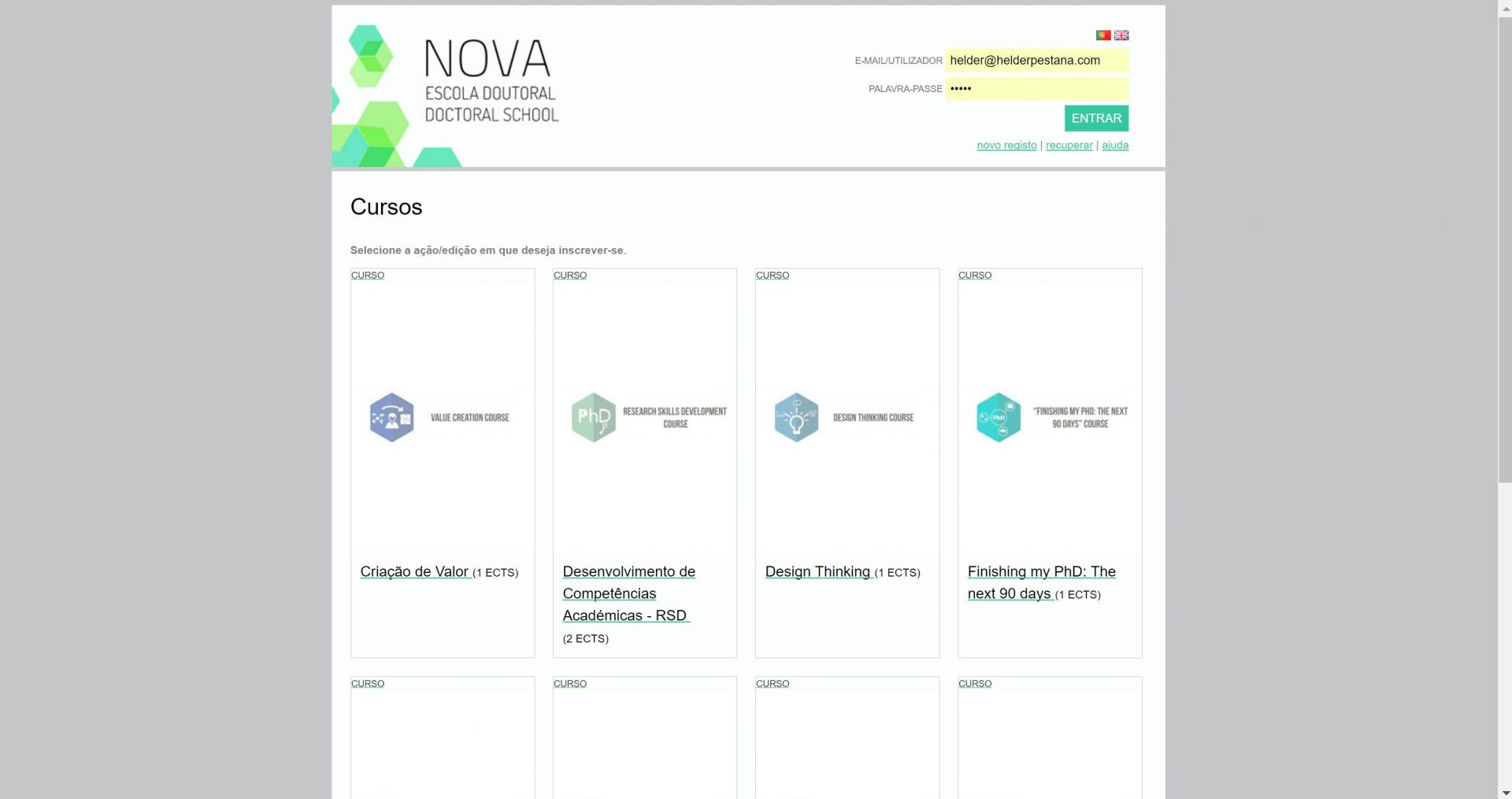The width and height of the screenshot is (1512, 799).
Task: Click the Design Thinking lightbulb hexagon icon
Action: point(796,418)
